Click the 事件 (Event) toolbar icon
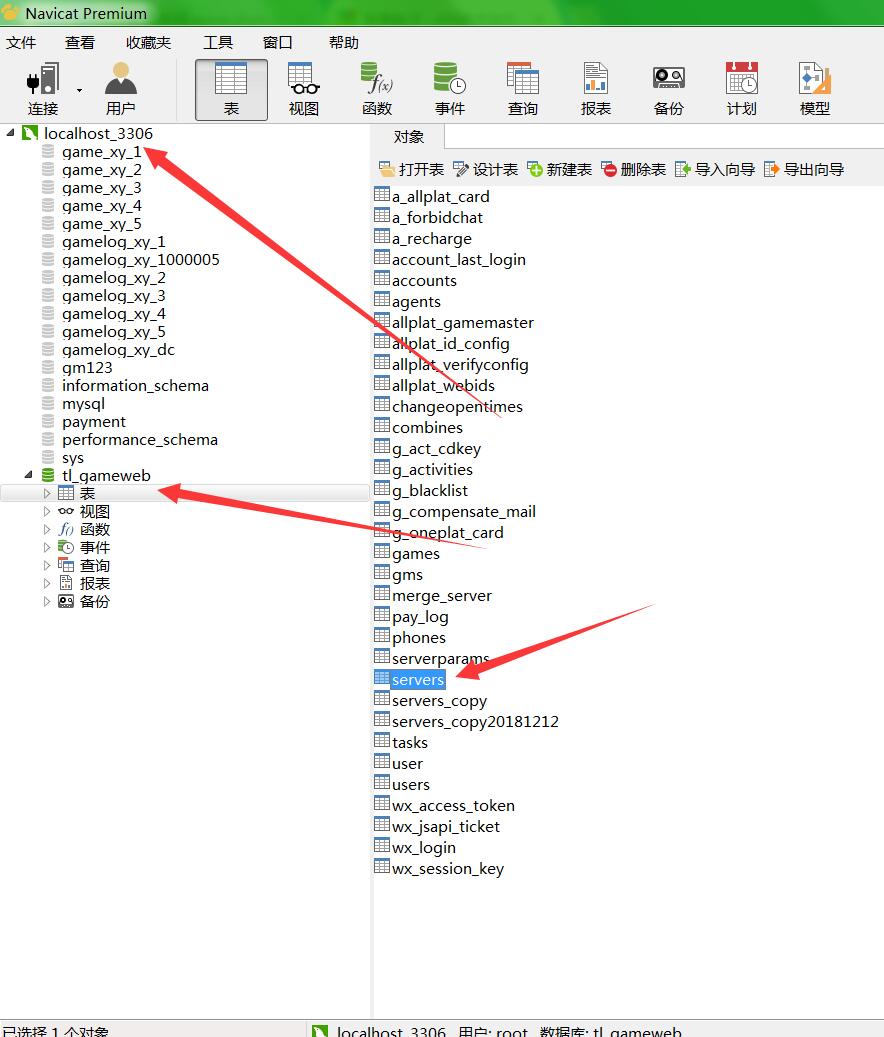 click(450, 89)
